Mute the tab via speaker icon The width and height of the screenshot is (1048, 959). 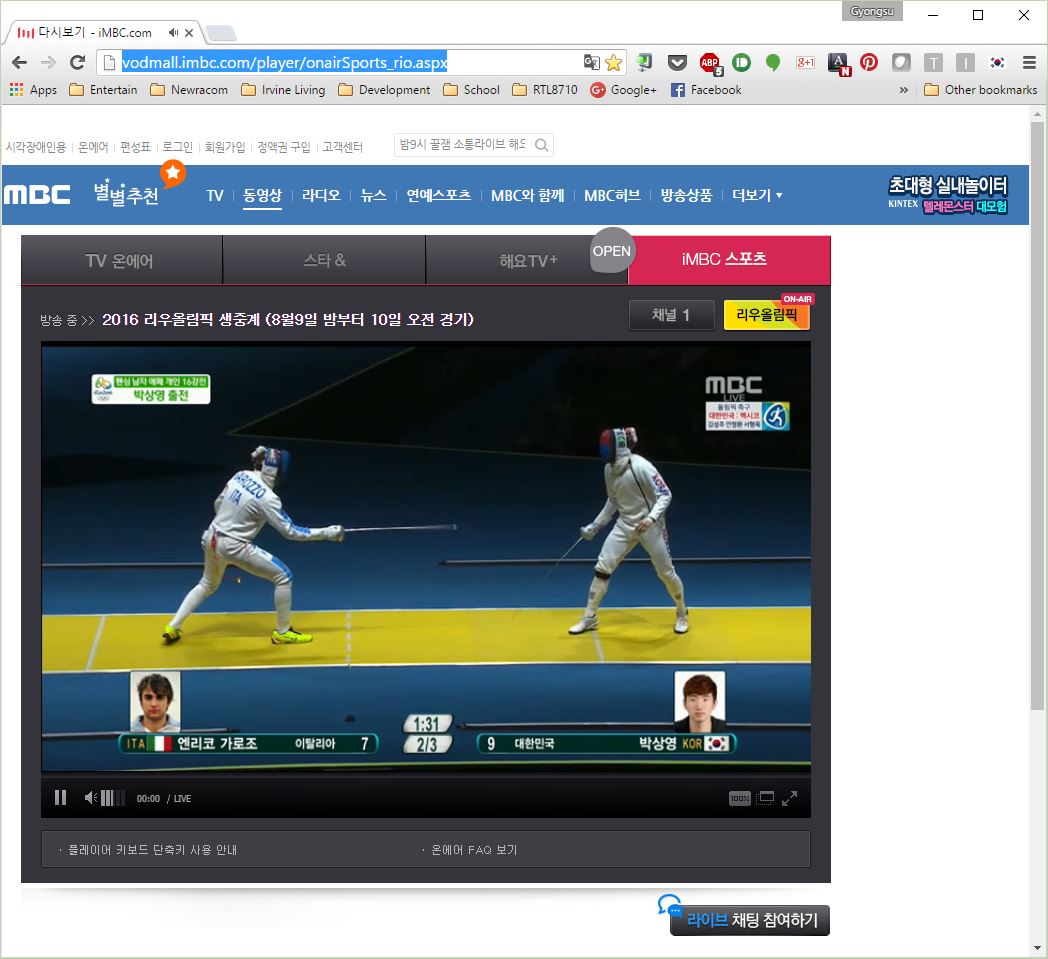tap(173, 32)
